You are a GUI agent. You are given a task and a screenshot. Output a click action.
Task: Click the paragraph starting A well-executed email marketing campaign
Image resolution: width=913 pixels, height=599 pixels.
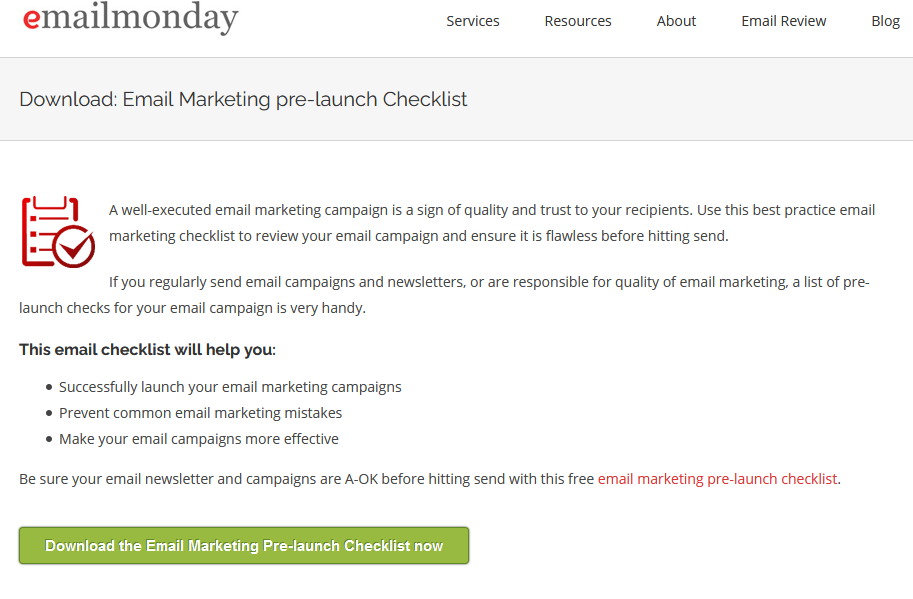click(x=490, y=223)
